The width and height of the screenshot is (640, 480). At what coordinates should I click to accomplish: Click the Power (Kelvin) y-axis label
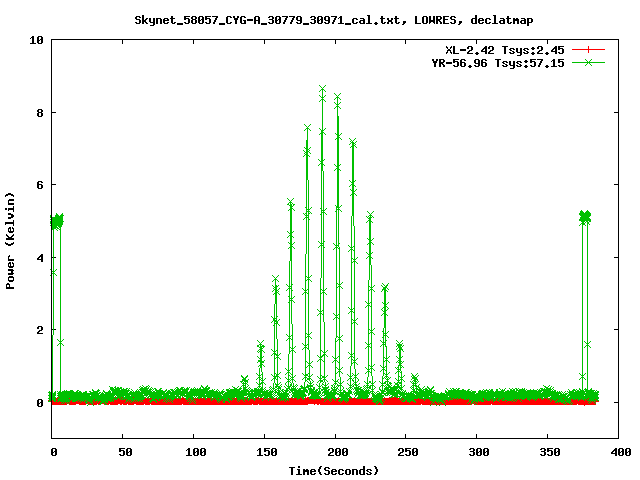pos(10,241)
